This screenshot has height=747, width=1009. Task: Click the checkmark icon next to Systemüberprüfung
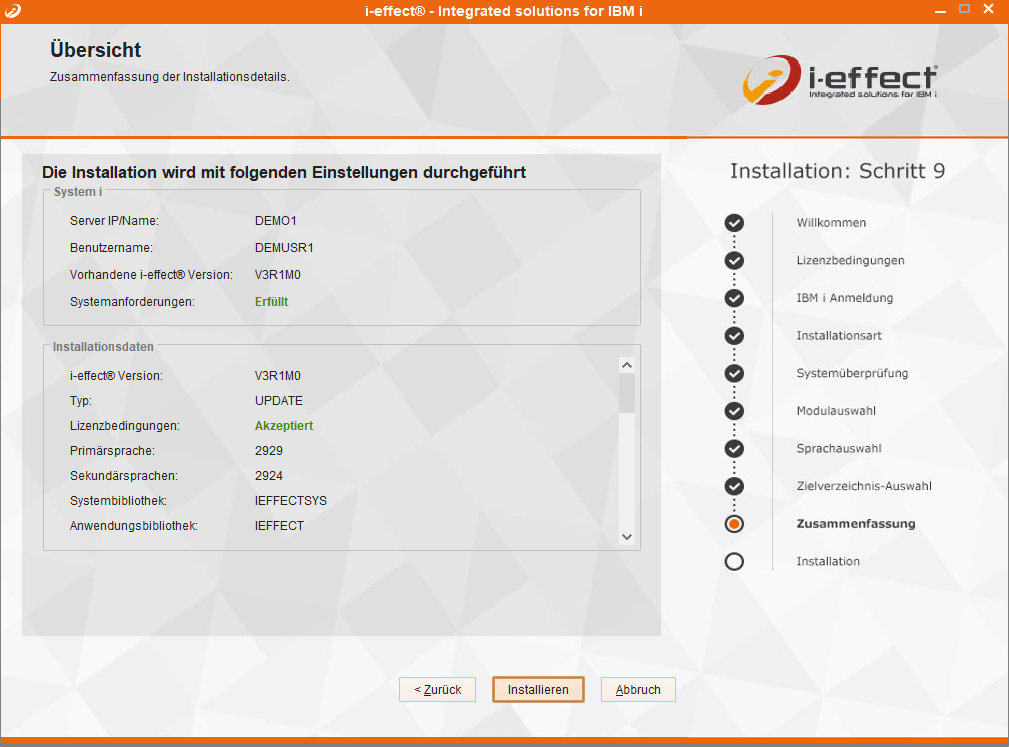pos(734,373)
